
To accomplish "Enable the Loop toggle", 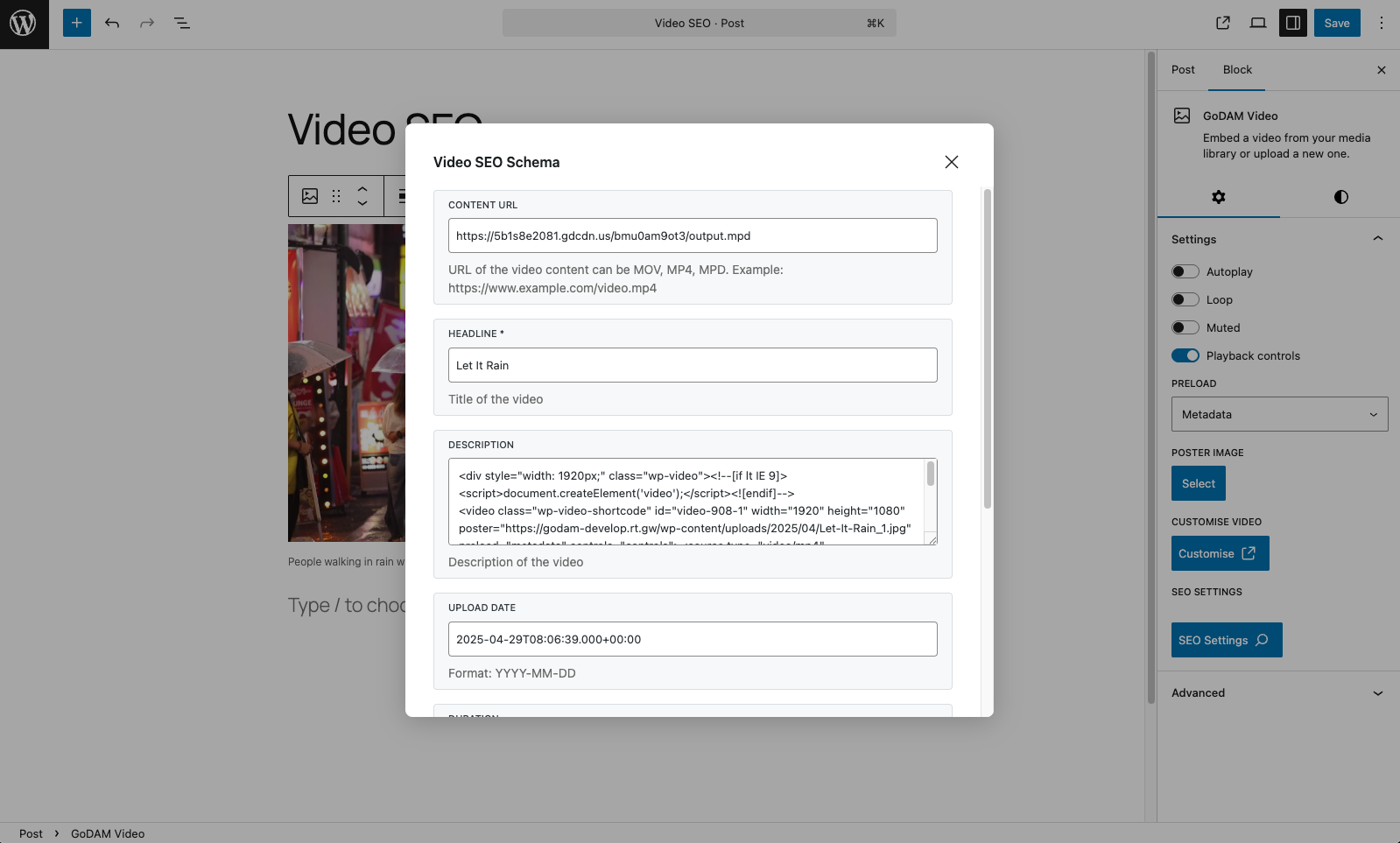I will (1185, 299).
